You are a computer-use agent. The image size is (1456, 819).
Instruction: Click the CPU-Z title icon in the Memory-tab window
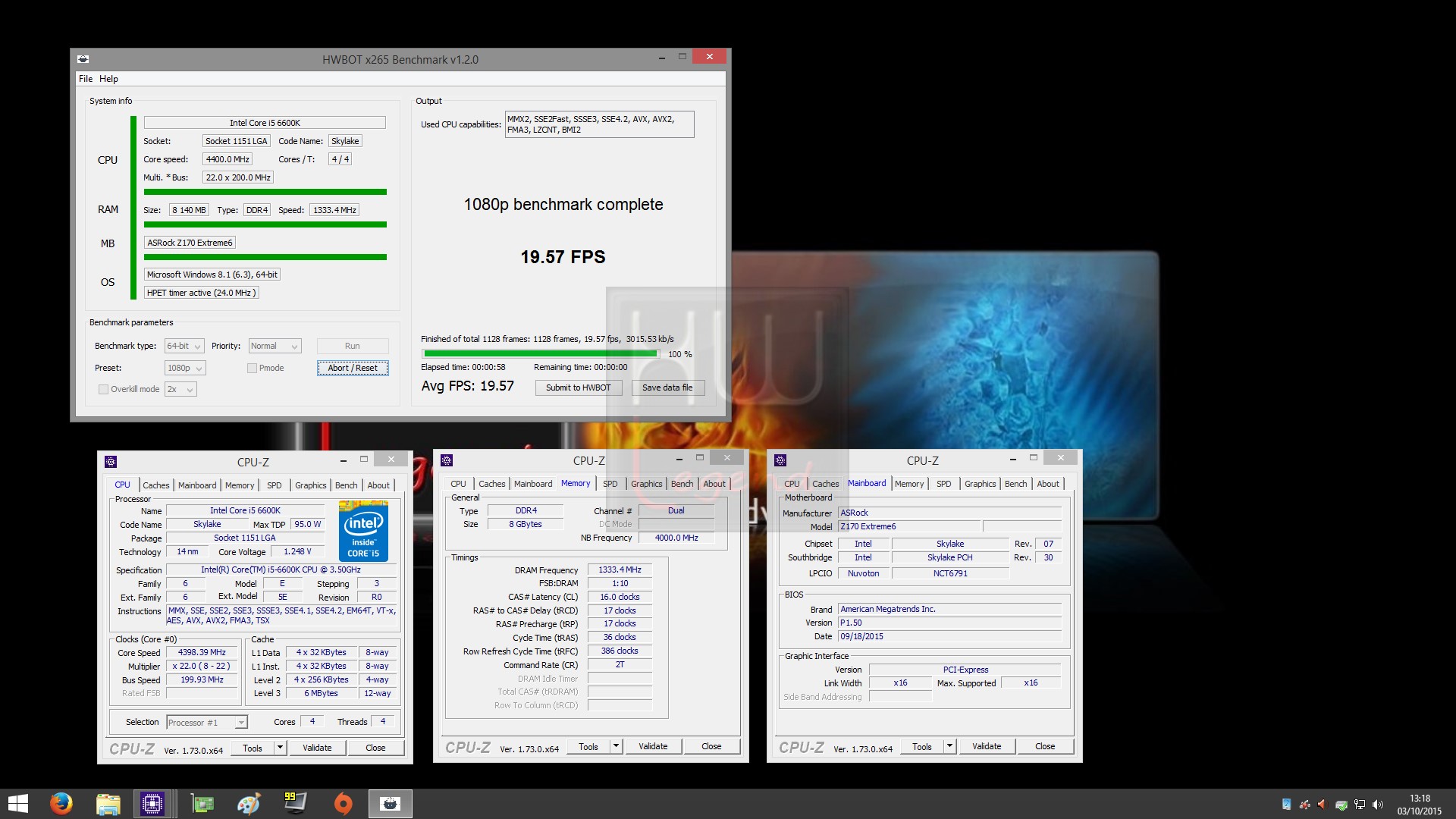(447, 460)
